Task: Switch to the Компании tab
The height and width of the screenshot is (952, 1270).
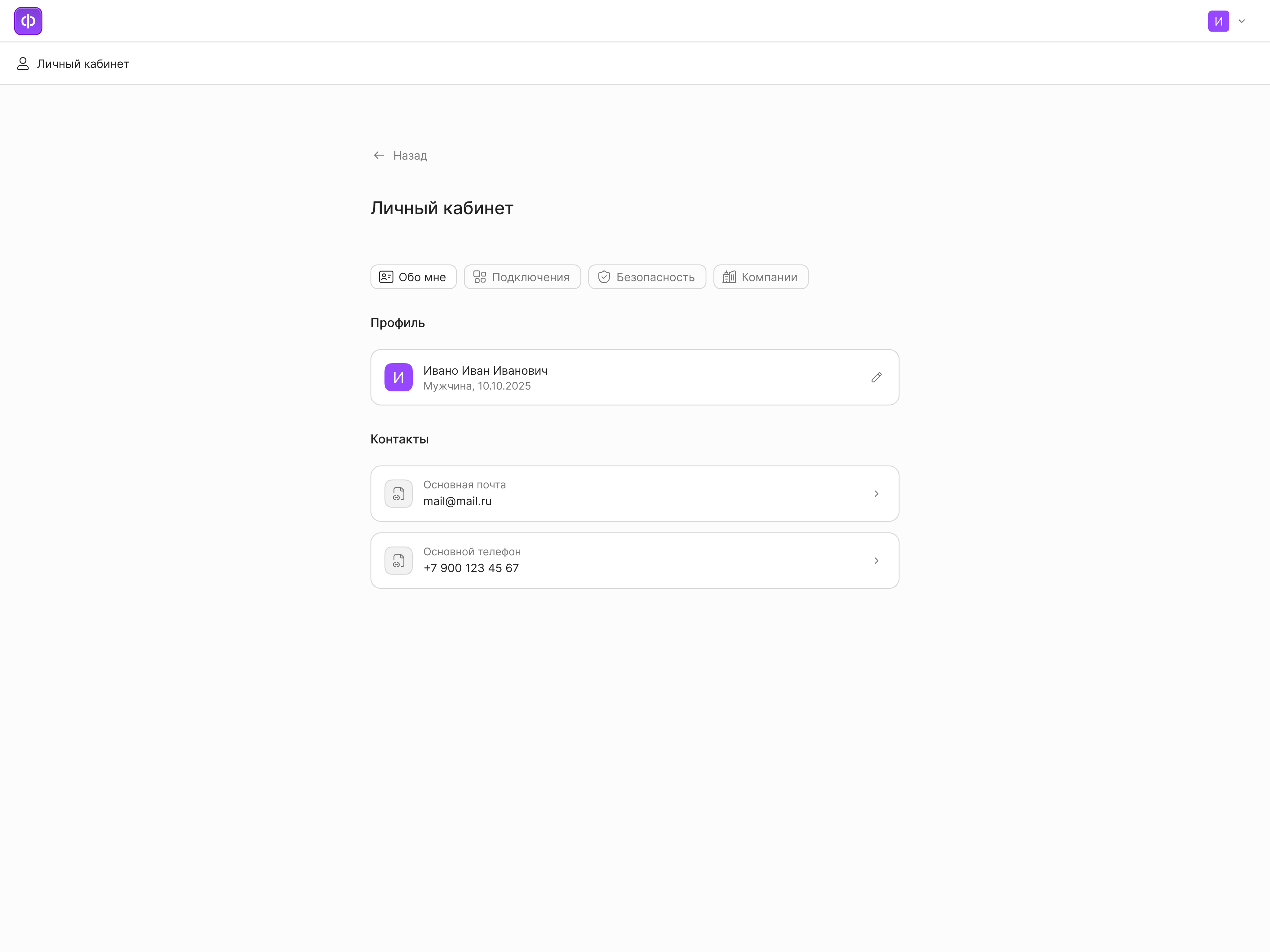Action: point(761,277)
